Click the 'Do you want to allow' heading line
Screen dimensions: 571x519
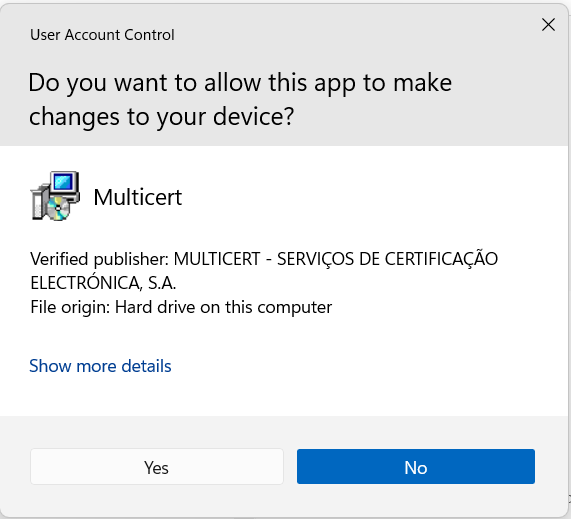point(240,83)
